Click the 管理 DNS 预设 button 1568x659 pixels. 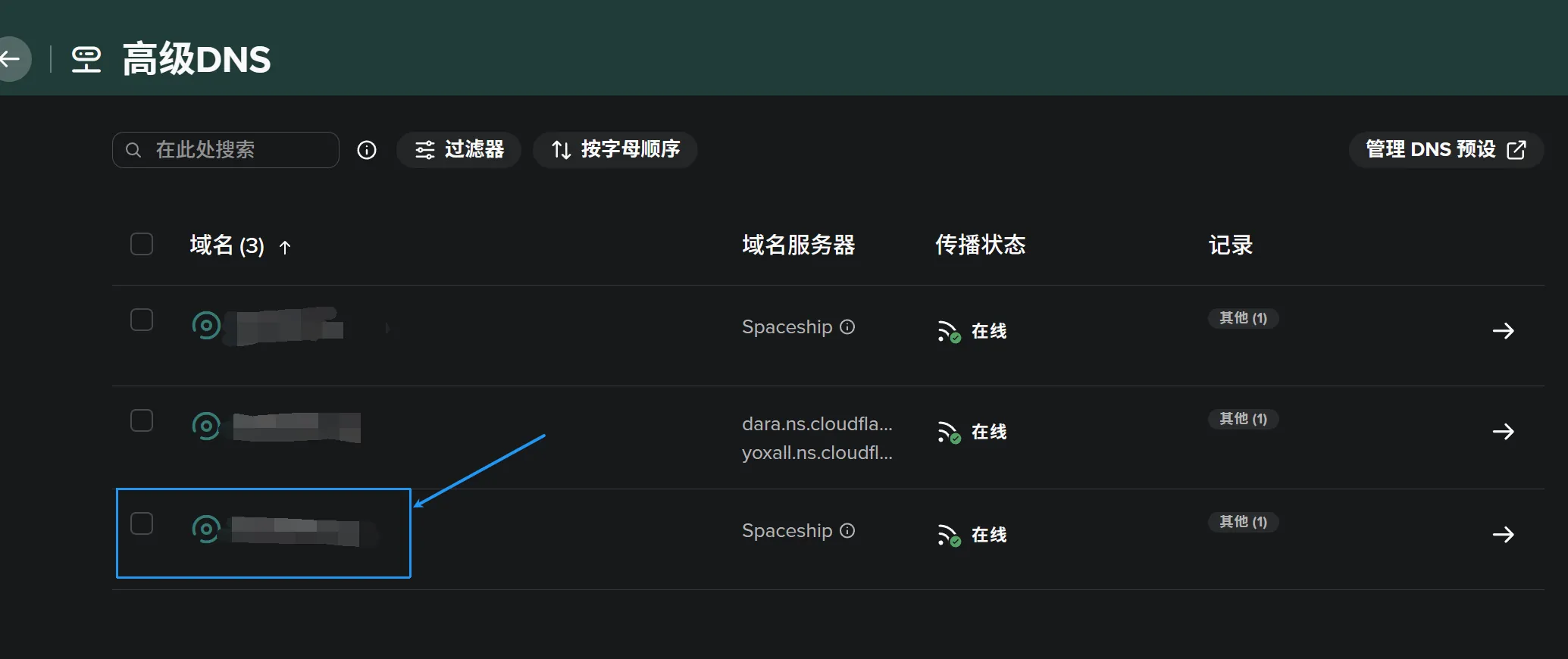coord(1445,150)
